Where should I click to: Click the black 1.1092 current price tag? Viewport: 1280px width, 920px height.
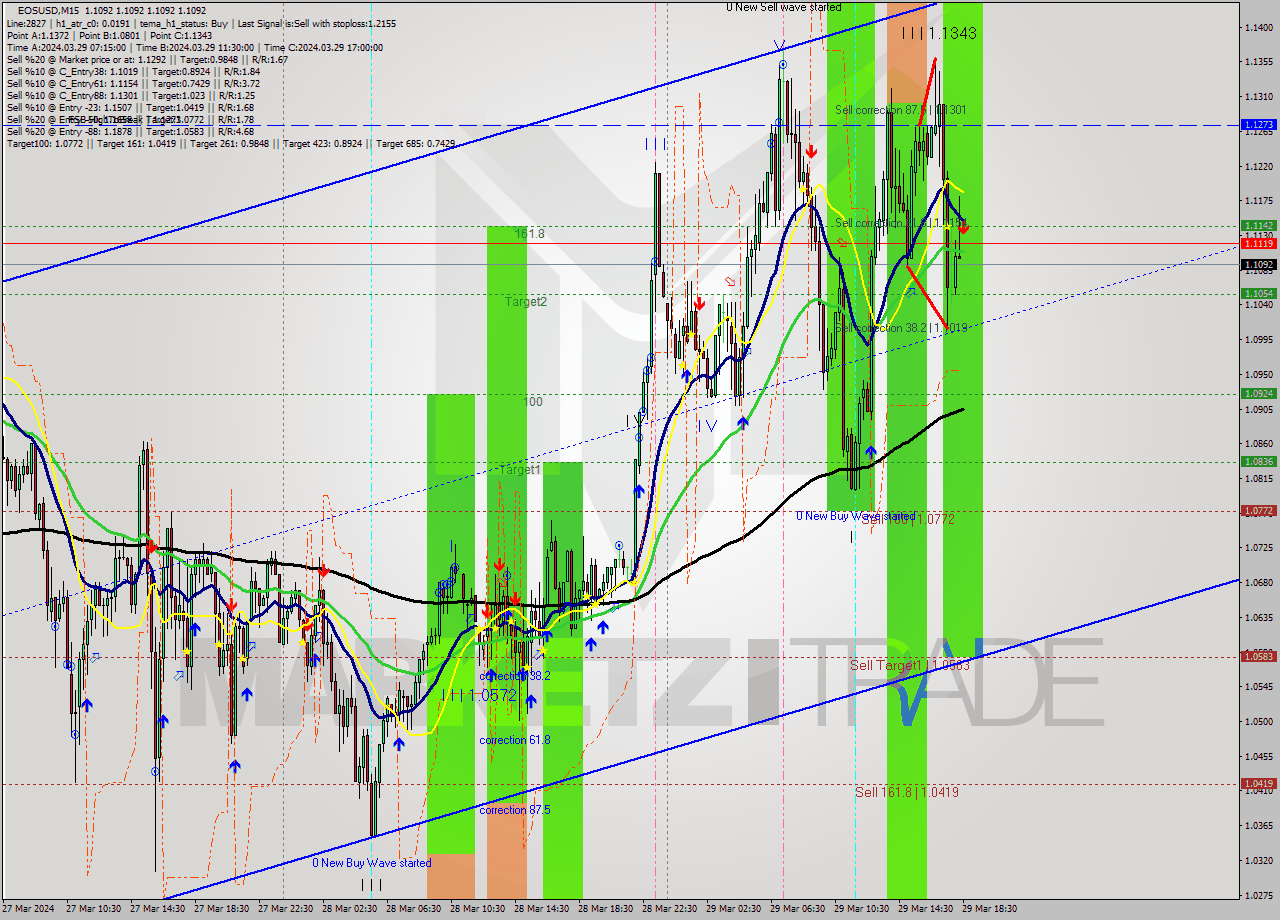[x=1257, y=264]
